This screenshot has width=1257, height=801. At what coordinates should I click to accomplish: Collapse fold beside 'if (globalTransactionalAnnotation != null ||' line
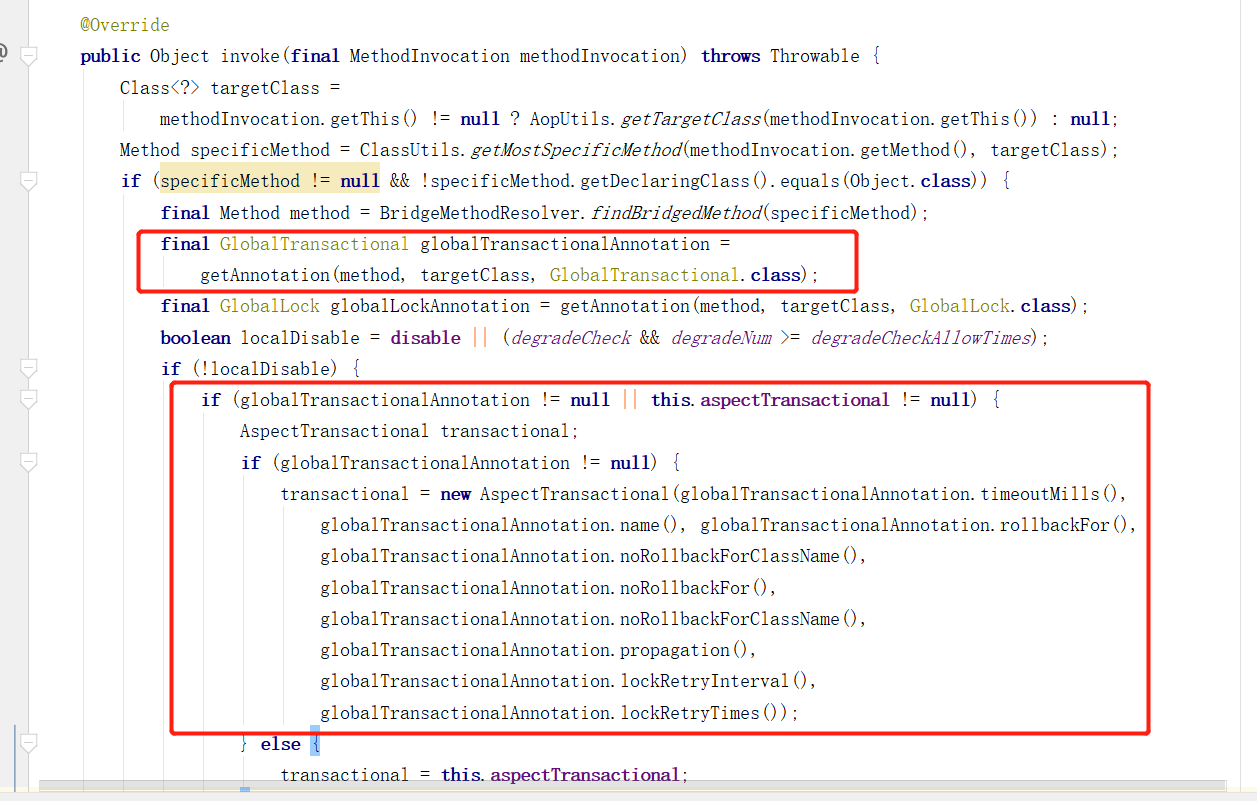pyautogui.click(x=28, y=399)
